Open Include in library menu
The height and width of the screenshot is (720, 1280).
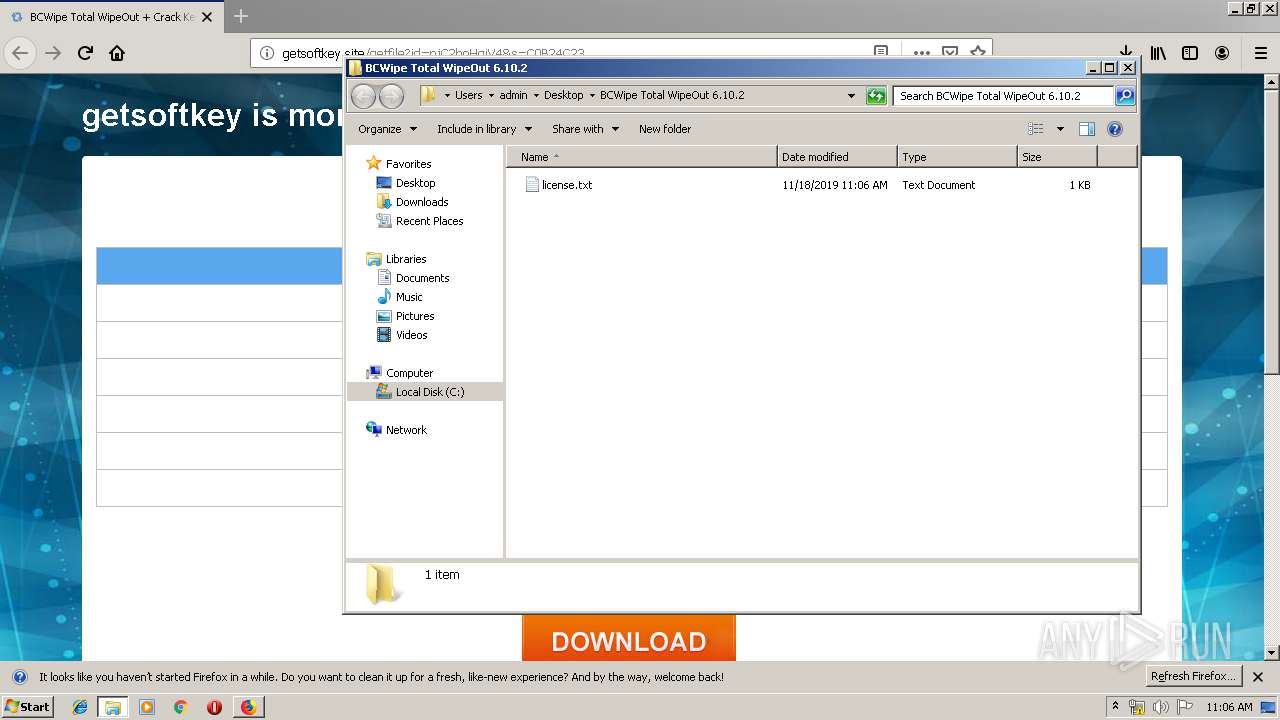[484, 129]
